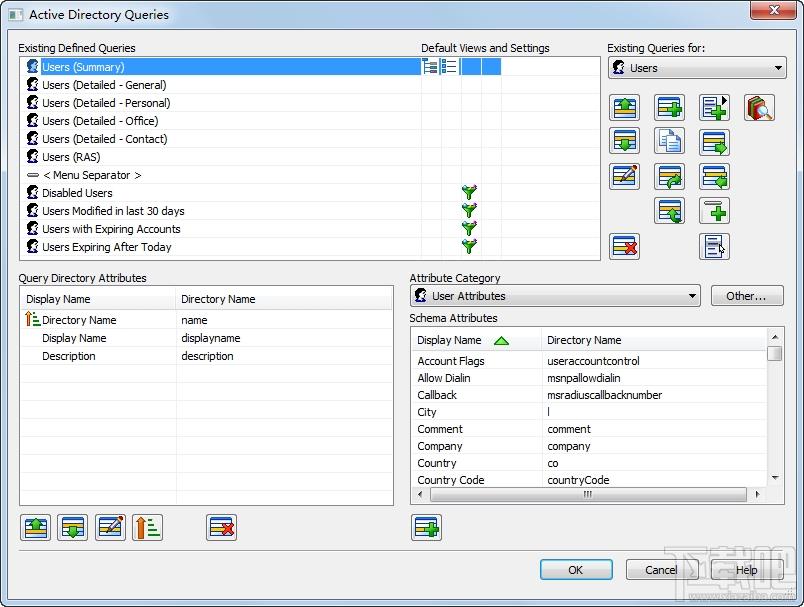This screenshot has width=804, height=607.
Task: Edit selected attribute with pencil icon below list
Action: pyautogui.click(x=110, y=528)
